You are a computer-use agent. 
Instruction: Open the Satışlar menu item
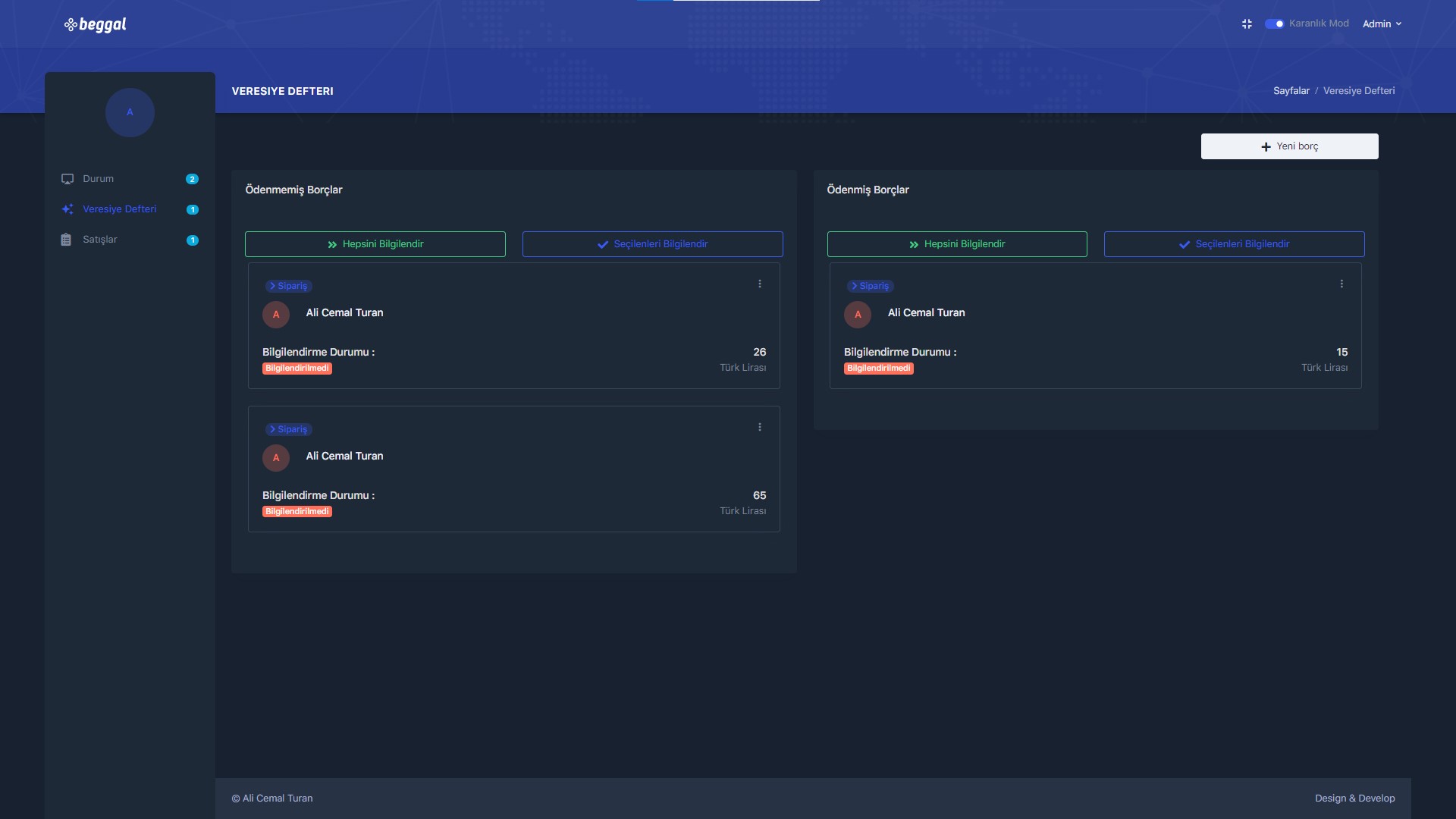click(130, 240)
